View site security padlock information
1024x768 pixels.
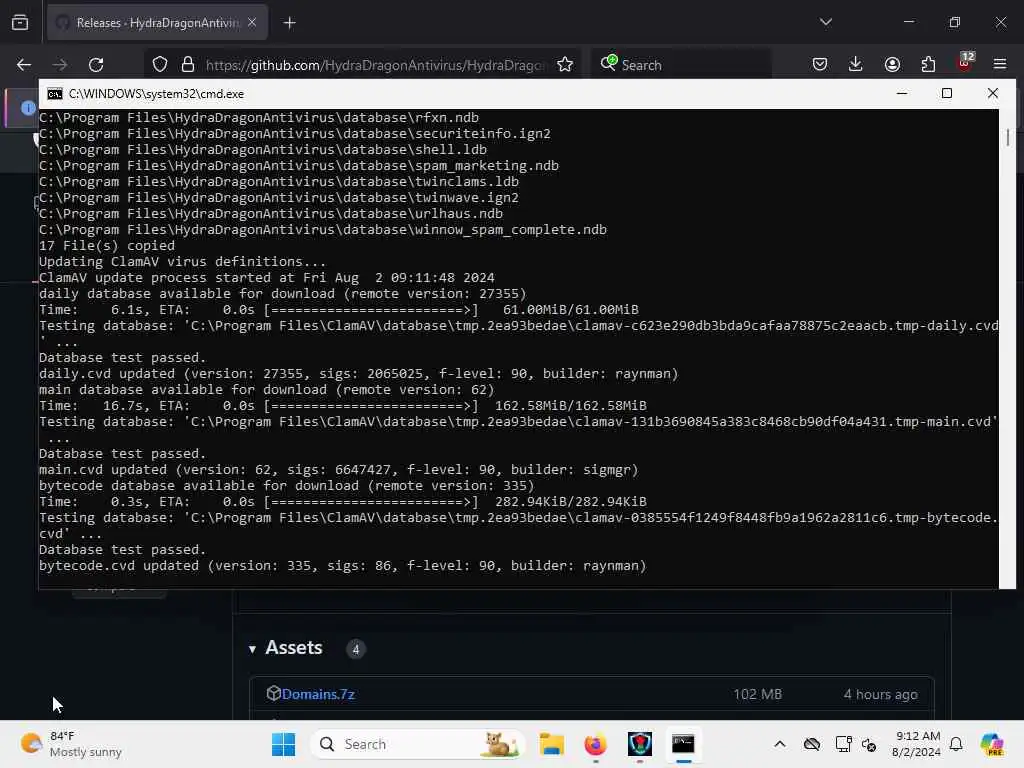pos(188,65)
